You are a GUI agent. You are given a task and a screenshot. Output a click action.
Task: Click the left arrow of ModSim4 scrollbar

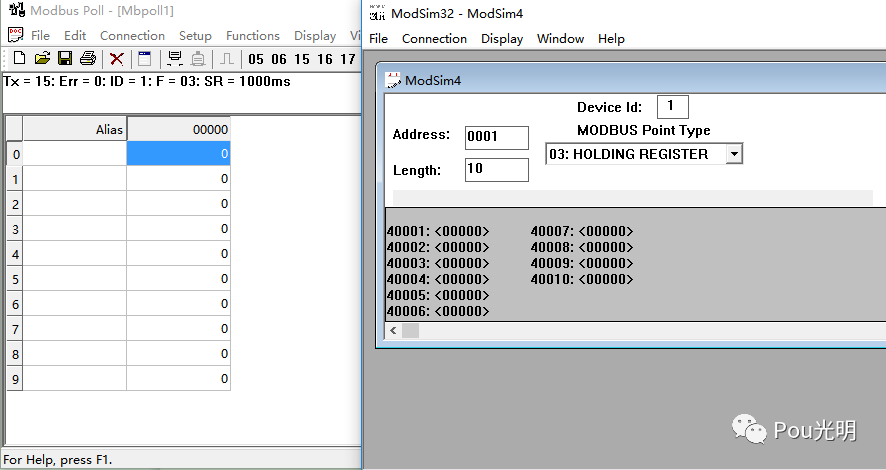point(393,330)
